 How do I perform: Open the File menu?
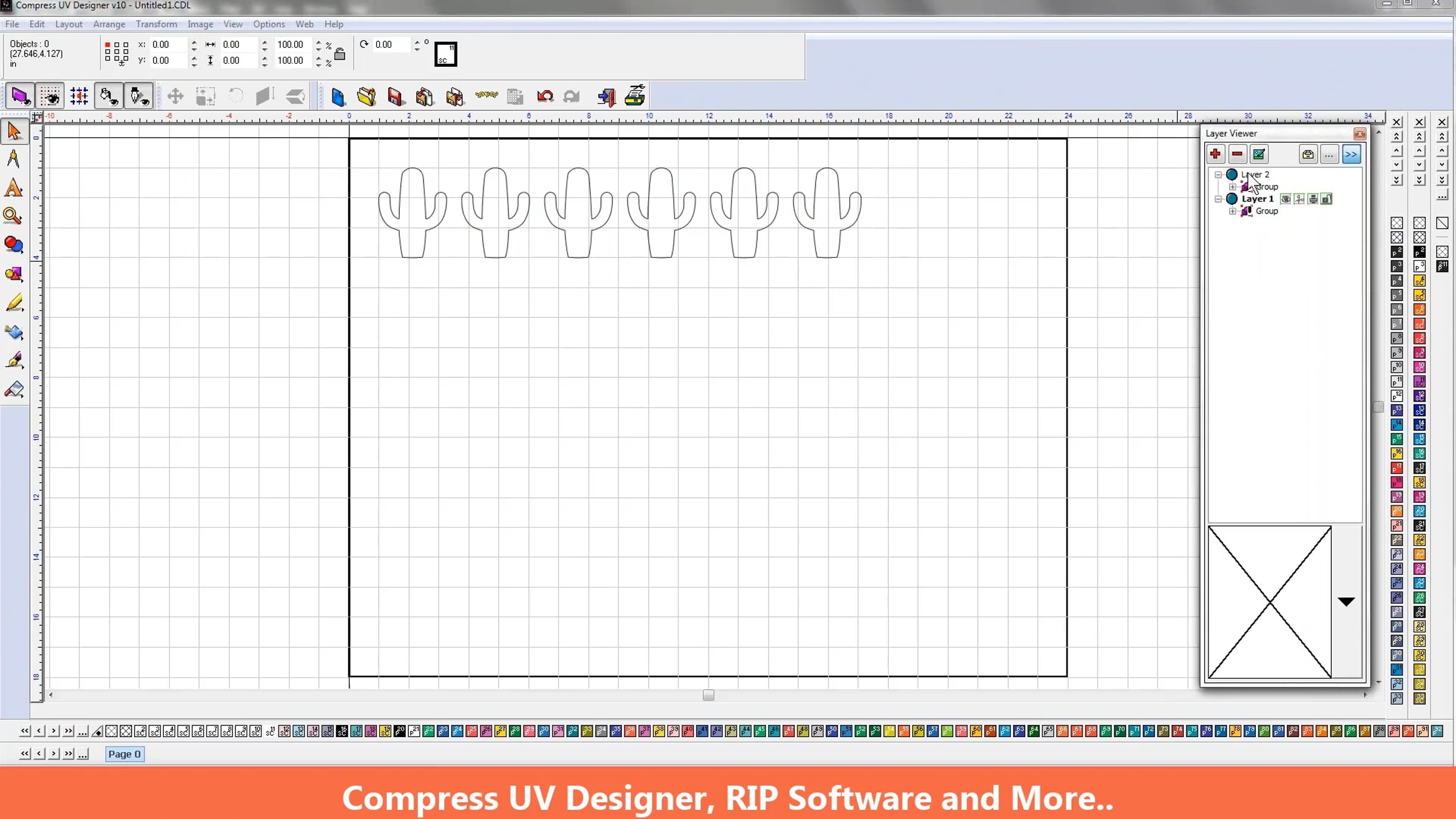(12, 24)
